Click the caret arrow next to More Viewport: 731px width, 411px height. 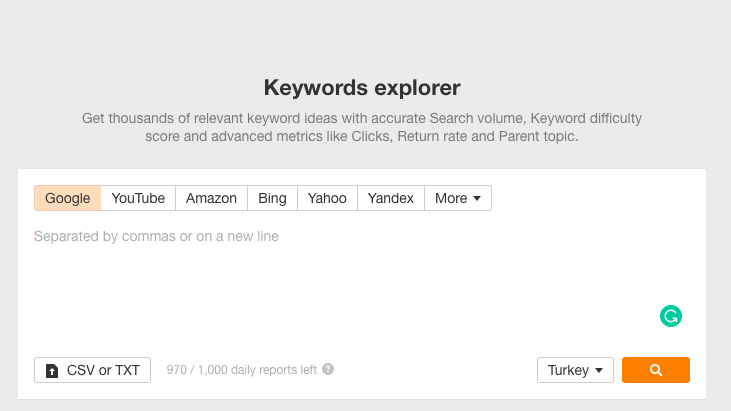(x=476, y=199)
